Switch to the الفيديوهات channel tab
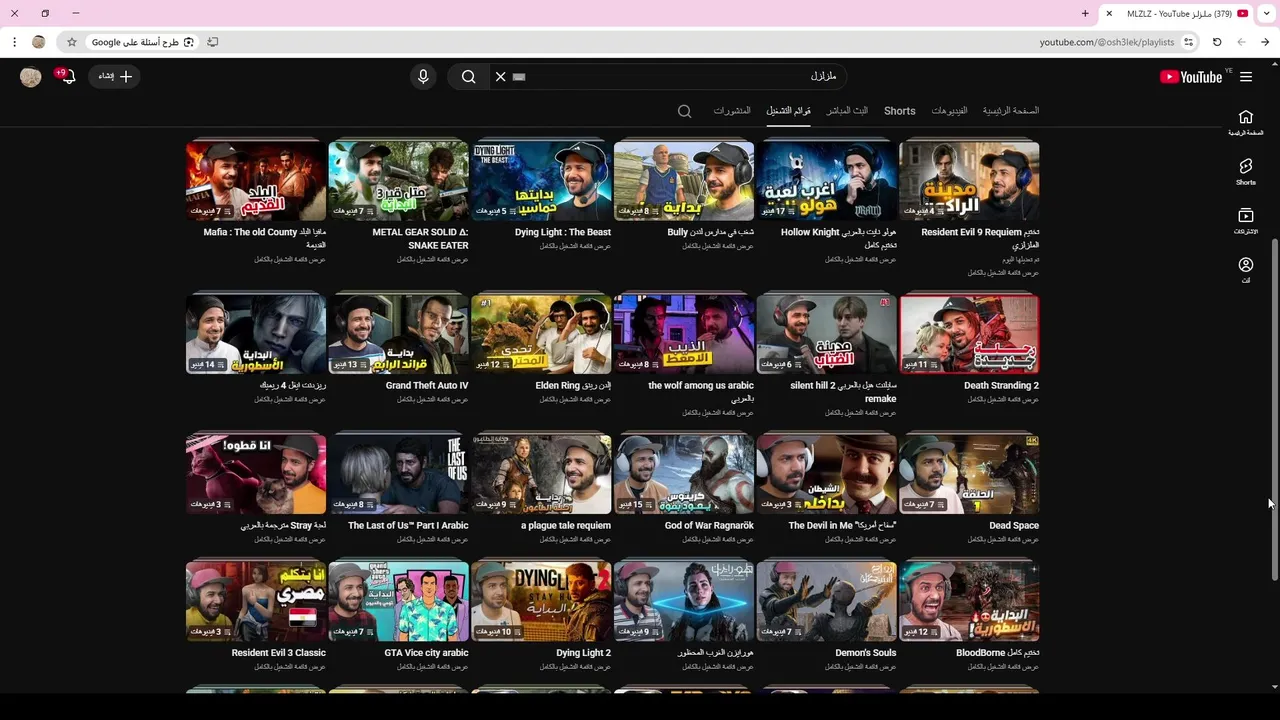The height and width of the screenshot is (720, 1280). pos(949,111)
